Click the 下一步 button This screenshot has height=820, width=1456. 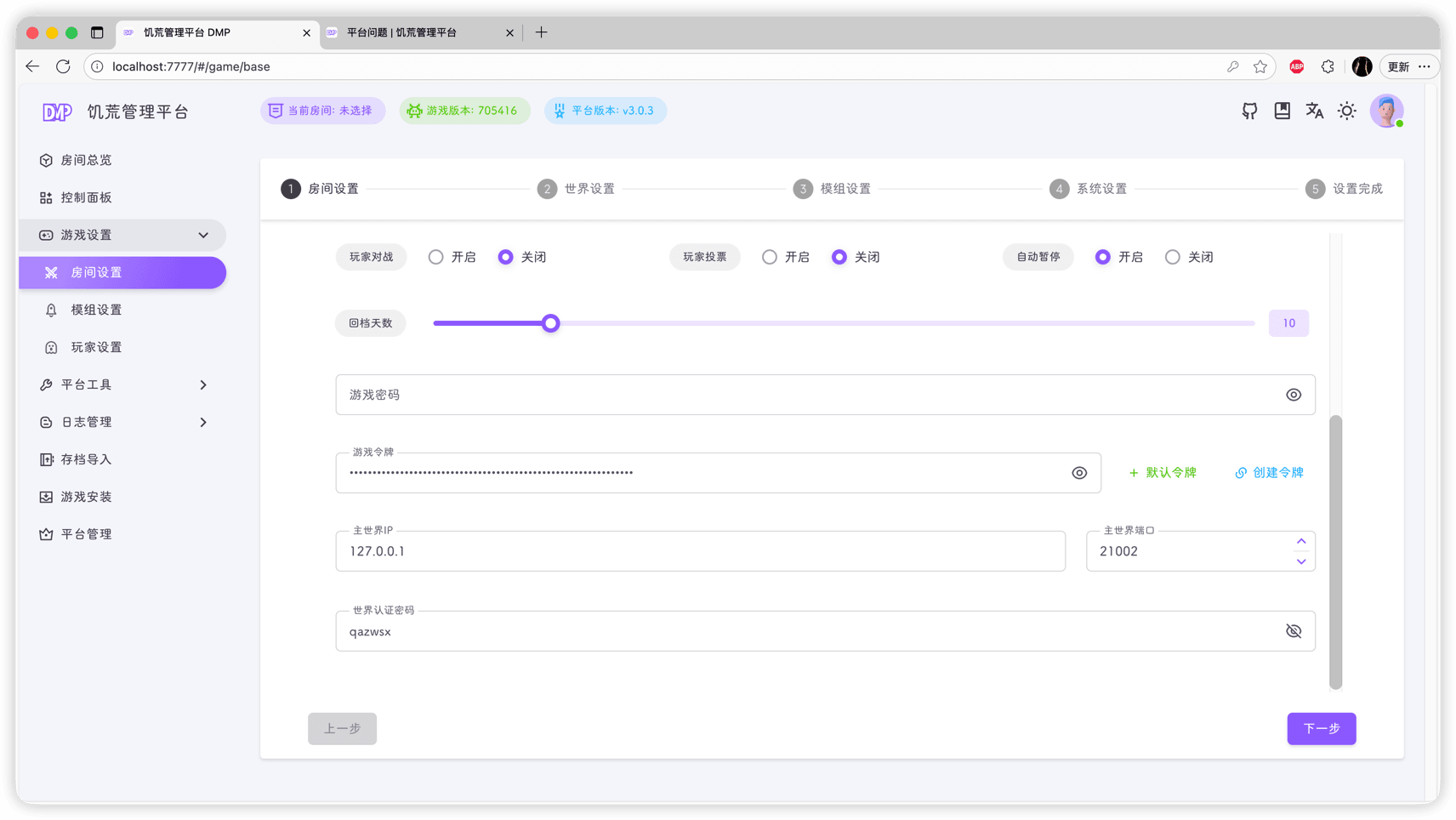pyautogui.click(x=1321, y=728)
